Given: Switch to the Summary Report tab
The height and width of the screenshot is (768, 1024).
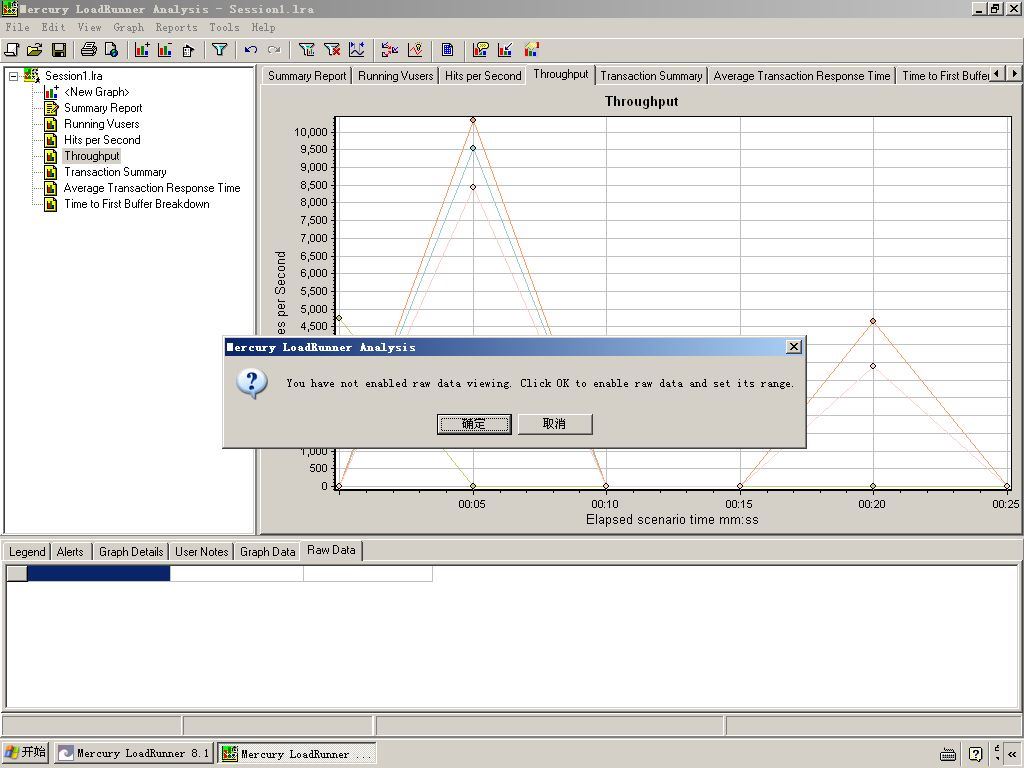Looking at the screenshot, I should [x=307, y=76].
